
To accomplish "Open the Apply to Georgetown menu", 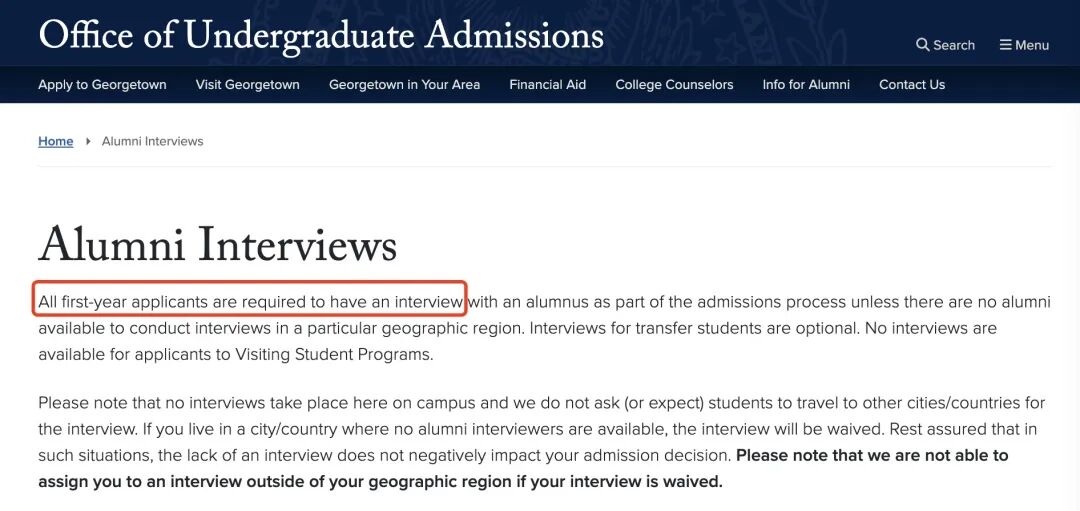I will coord(102,85).
